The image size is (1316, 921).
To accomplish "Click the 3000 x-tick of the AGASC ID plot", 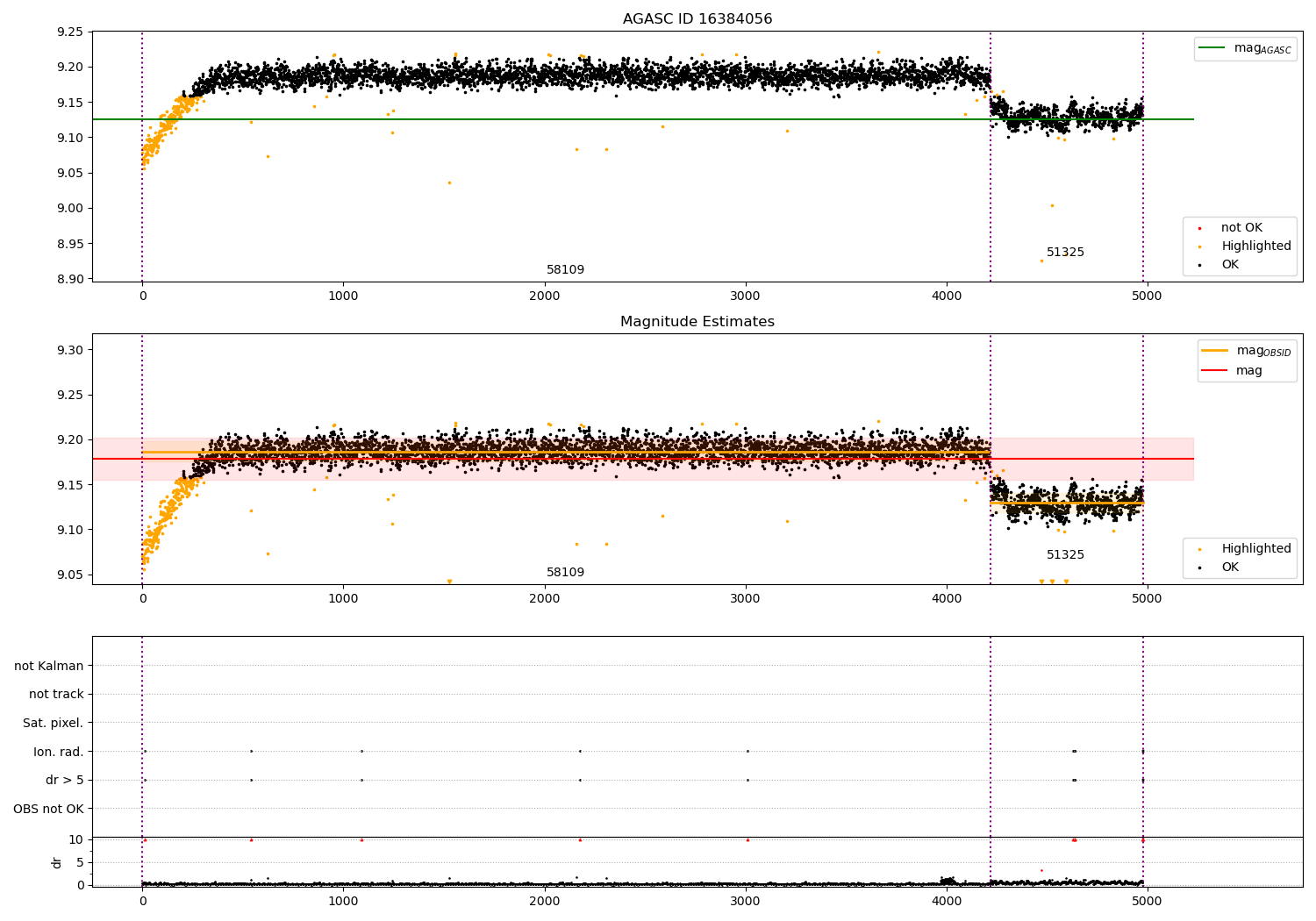I will pos(746,296).
